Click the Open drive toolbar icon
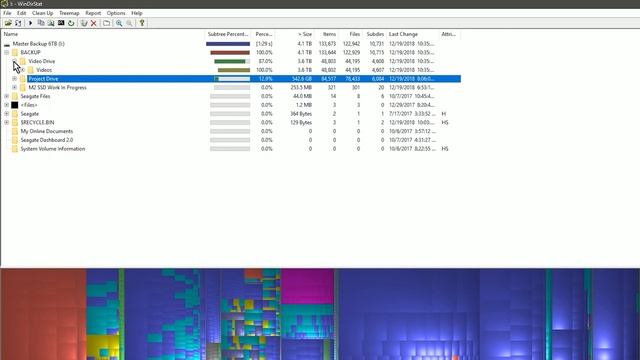Image resolution: width=640 pixels, height=360 pixels. click(x=8, y=23)
